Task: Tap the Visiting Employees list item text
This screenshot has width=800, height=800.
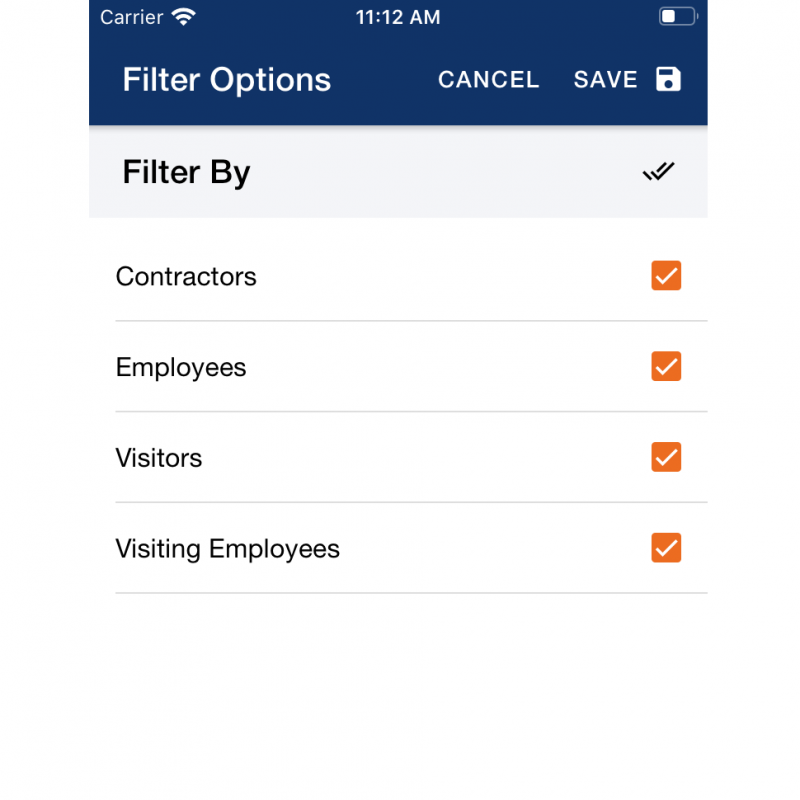Action: coord(228,549)
